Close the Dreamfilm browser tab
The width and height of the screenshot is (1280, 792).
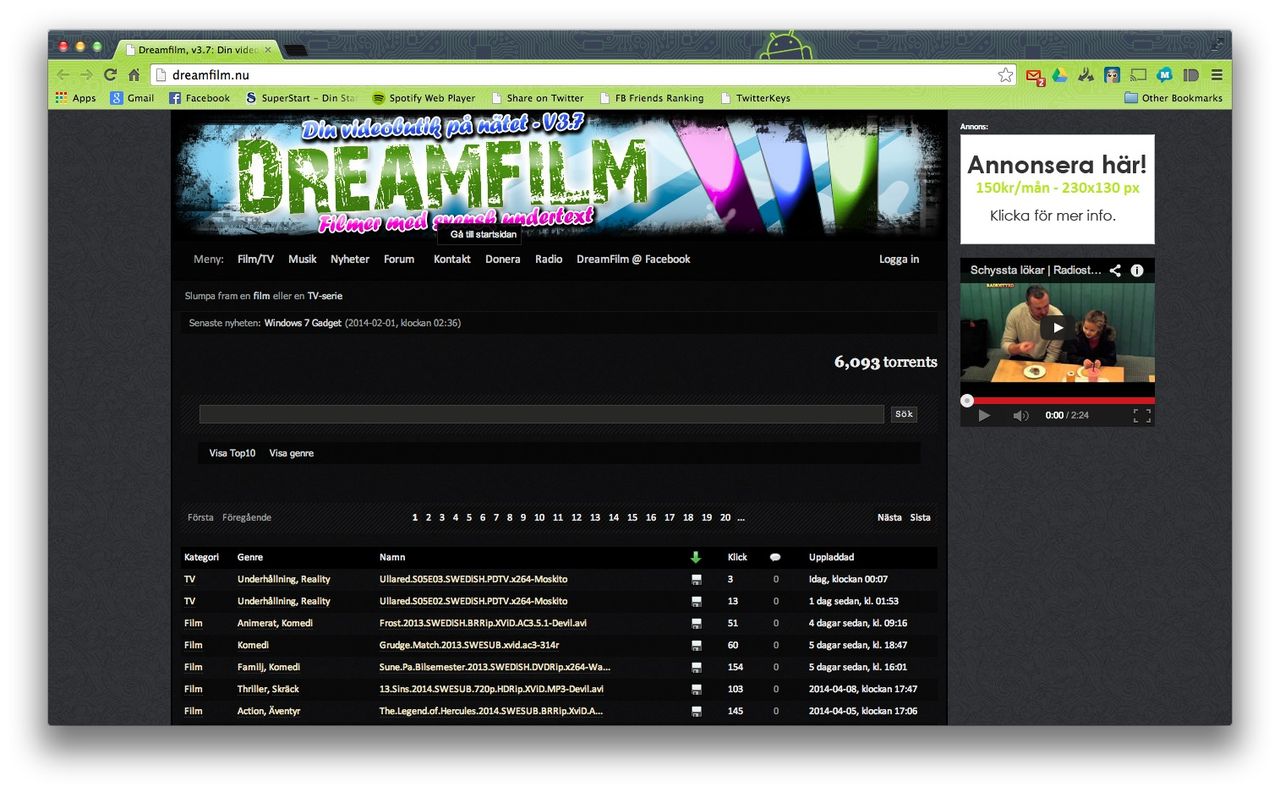tap(268, 49)
